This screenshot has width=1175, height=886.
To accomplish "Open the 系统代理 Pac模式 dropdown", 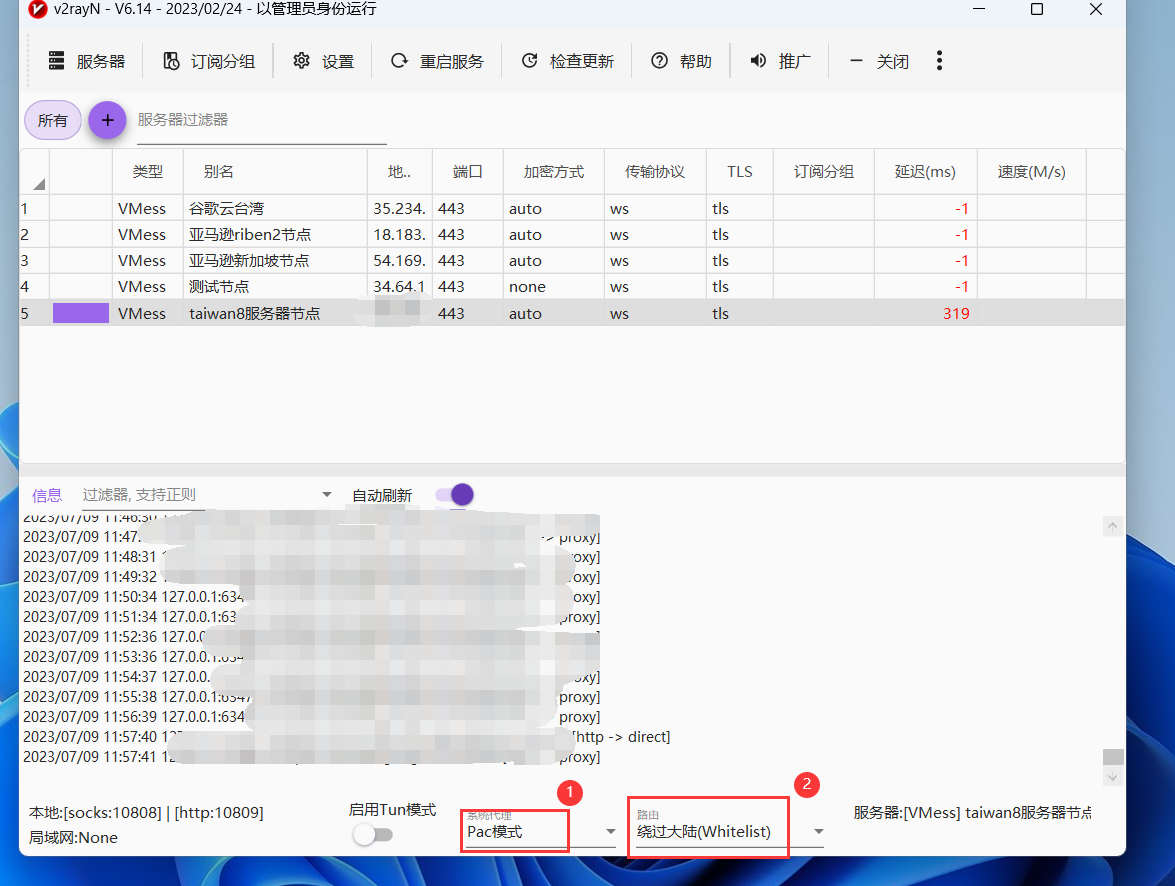I will tap(540, 831).
